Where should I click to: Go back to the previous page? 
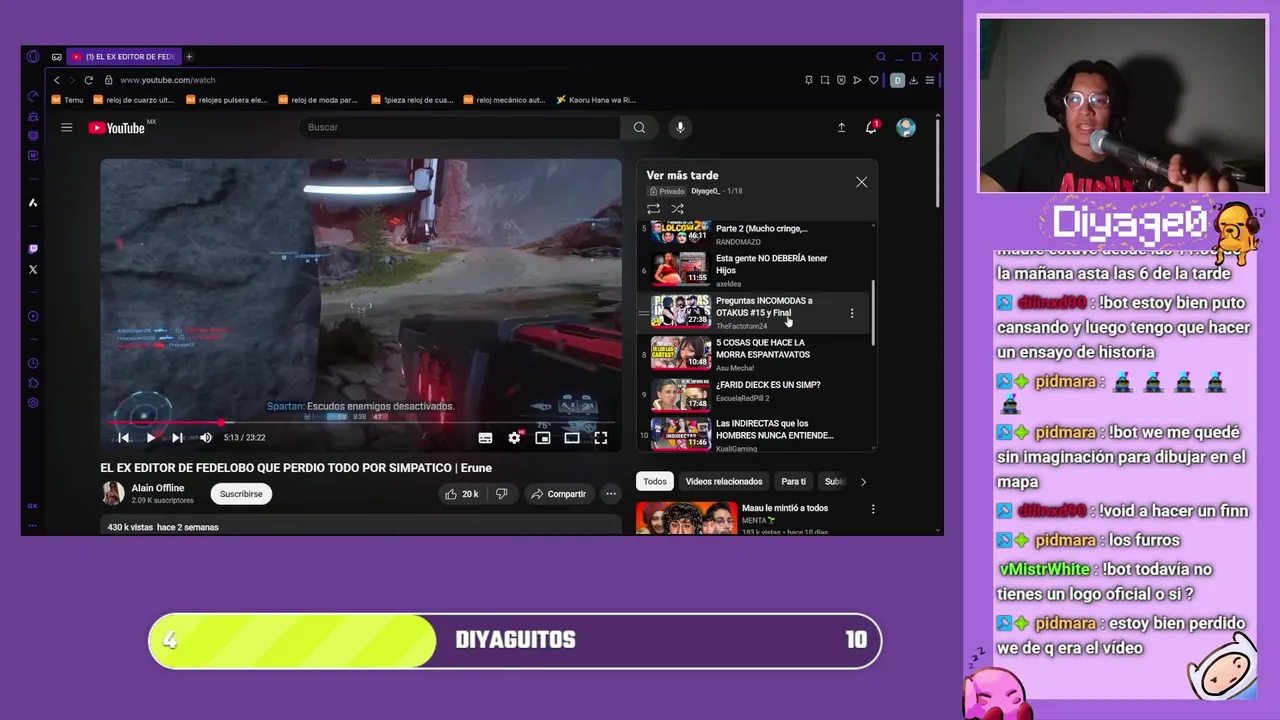coord(57,80)
